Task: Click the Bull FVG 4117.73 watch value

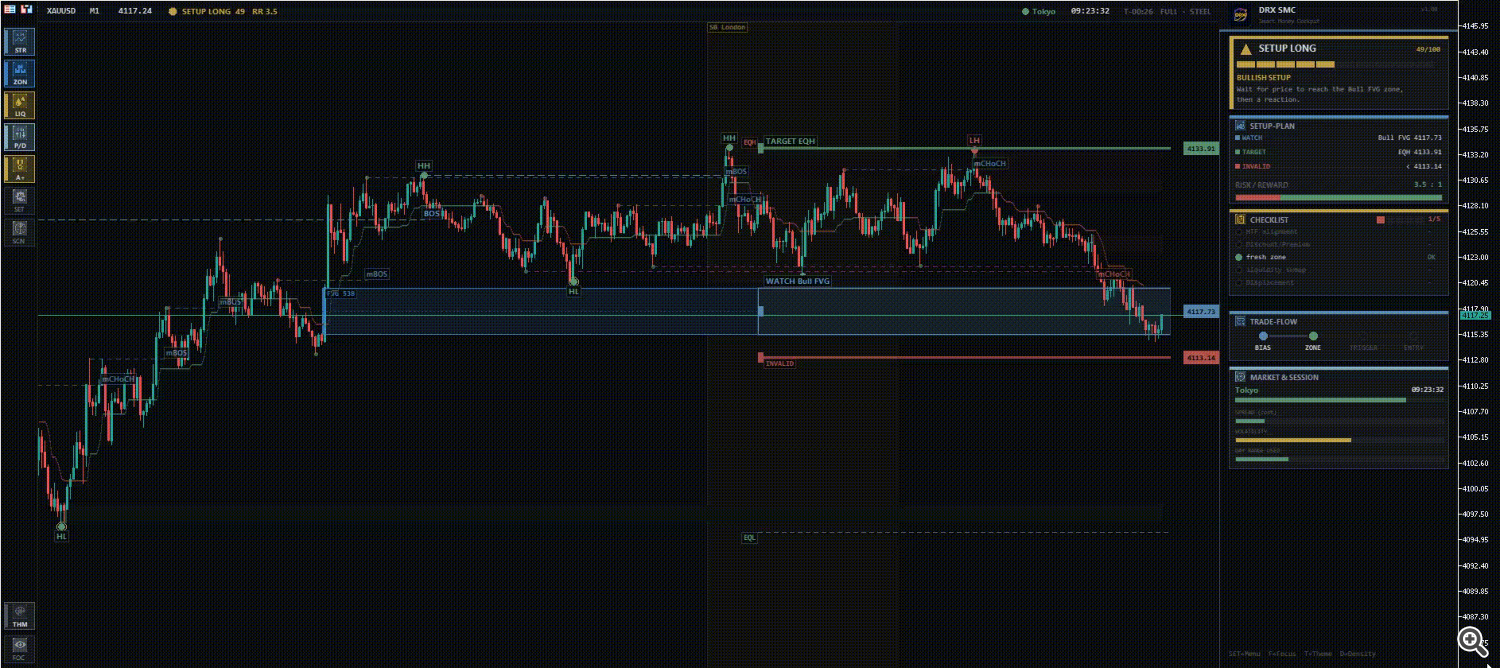Action: click(1410, 138)
